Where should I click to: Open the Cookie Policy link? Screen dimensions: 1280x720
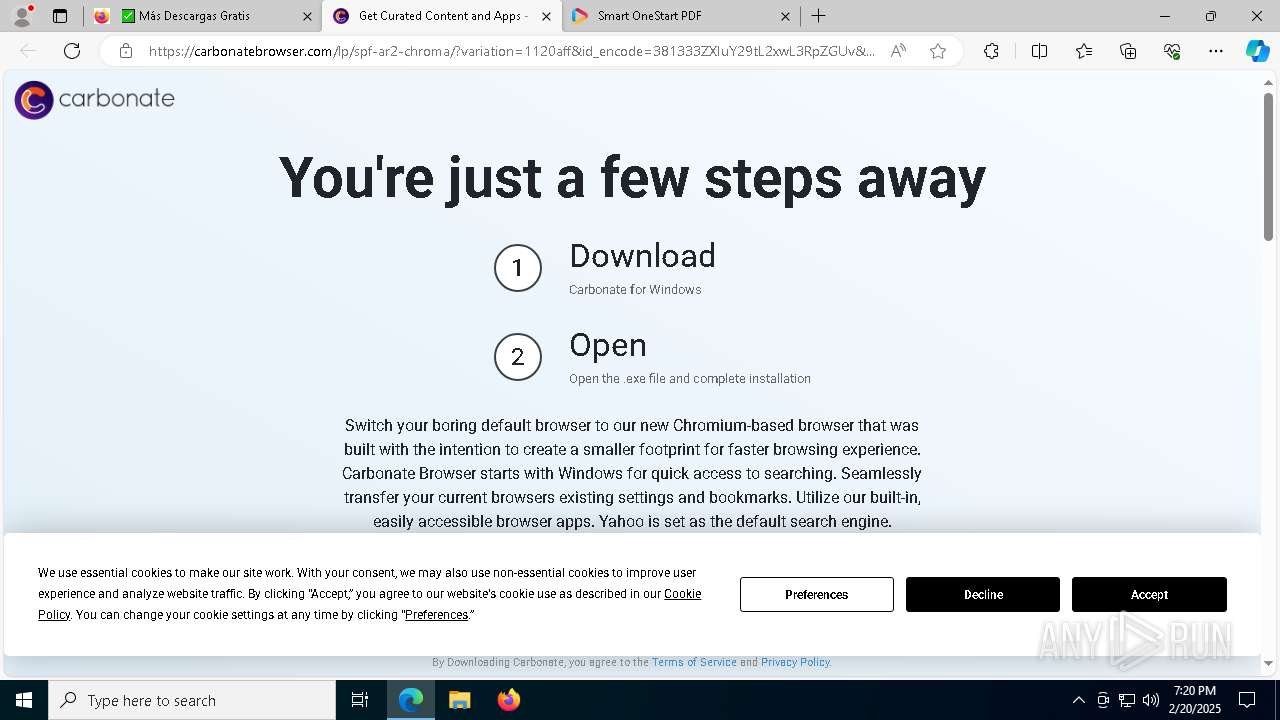682,594
